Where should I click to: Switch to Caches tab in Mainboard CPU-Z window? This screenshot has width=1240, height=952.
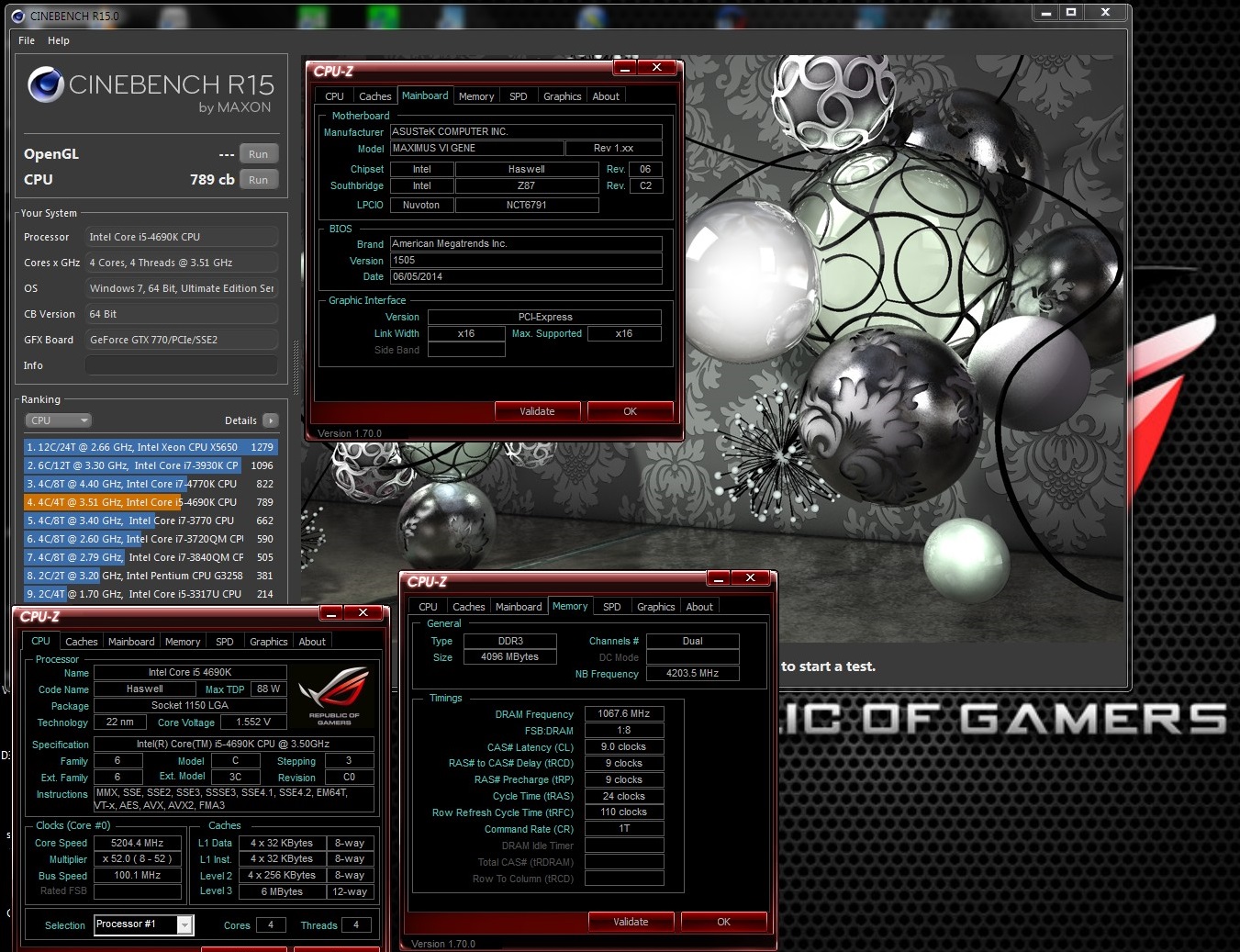(374, 96)
